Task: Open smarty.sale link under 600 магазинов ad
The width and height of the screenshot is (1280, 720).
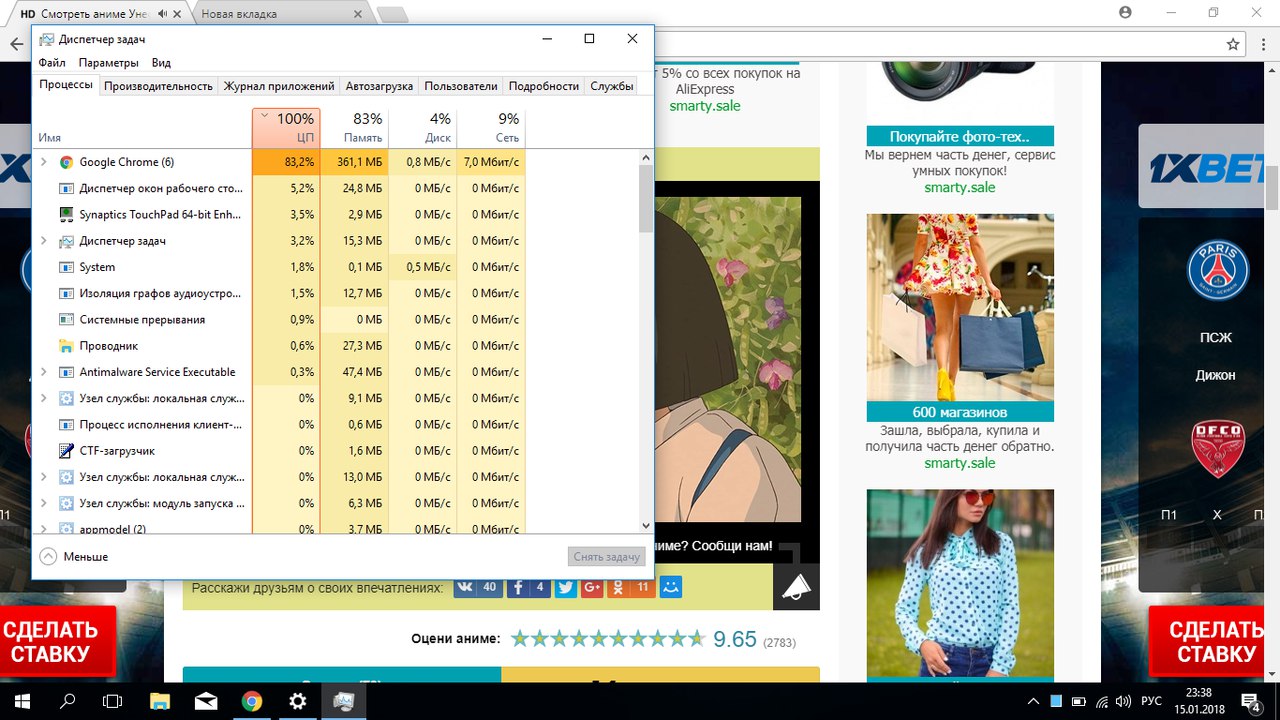Action: pyautogui.click(x=959, y=463)
